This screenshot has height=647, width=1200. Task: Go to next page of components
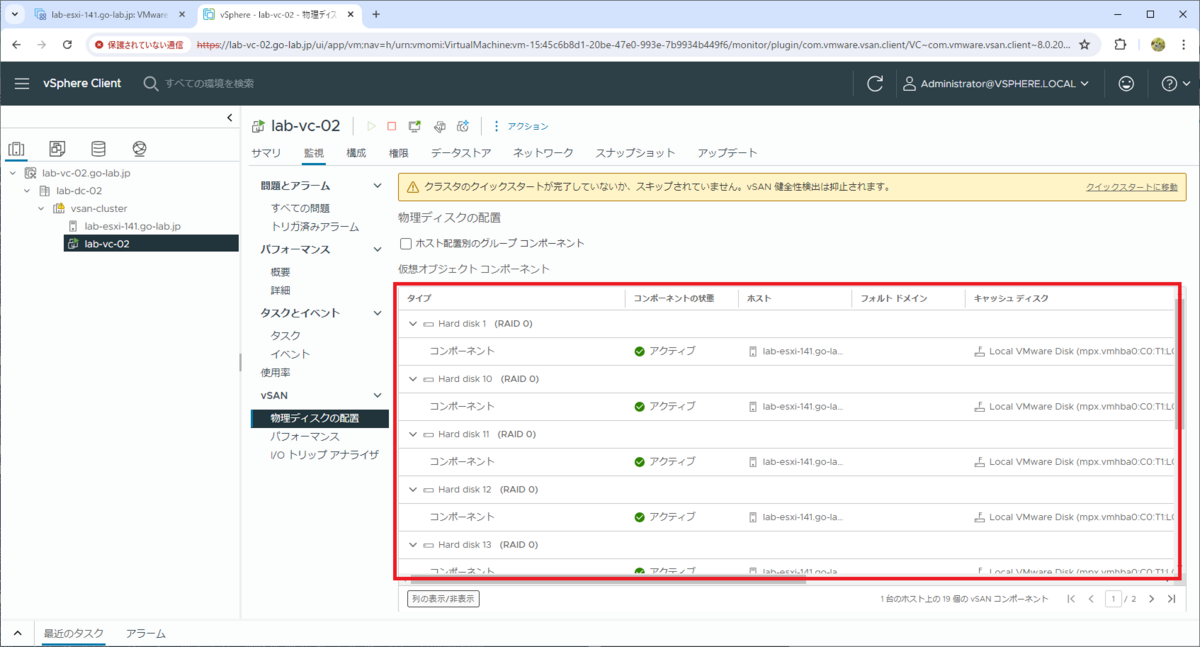coord(1151,599)
